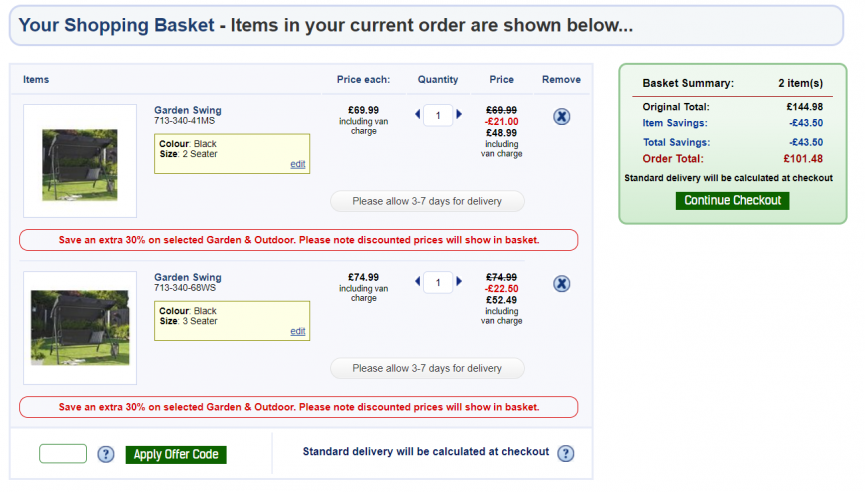The width and height of the screenshot is (865, 492).
Task: Click Apply Offer Code button
Action: click(176, 454)
